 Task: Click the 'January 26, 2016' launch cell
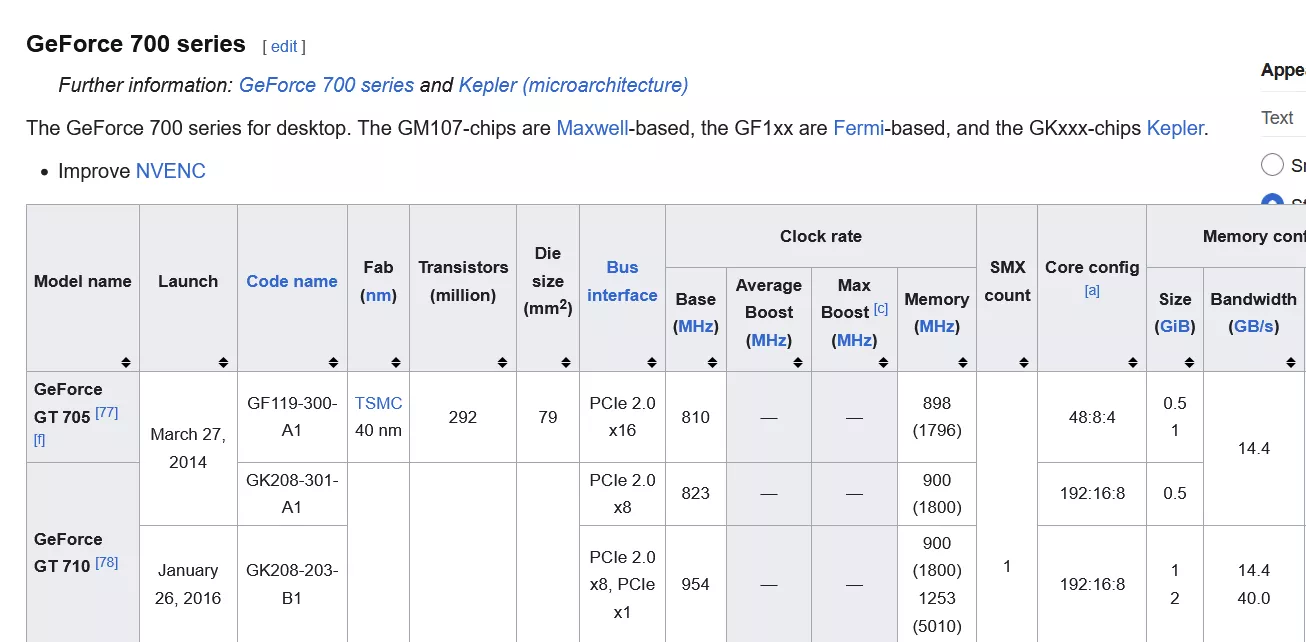(188, 584)
